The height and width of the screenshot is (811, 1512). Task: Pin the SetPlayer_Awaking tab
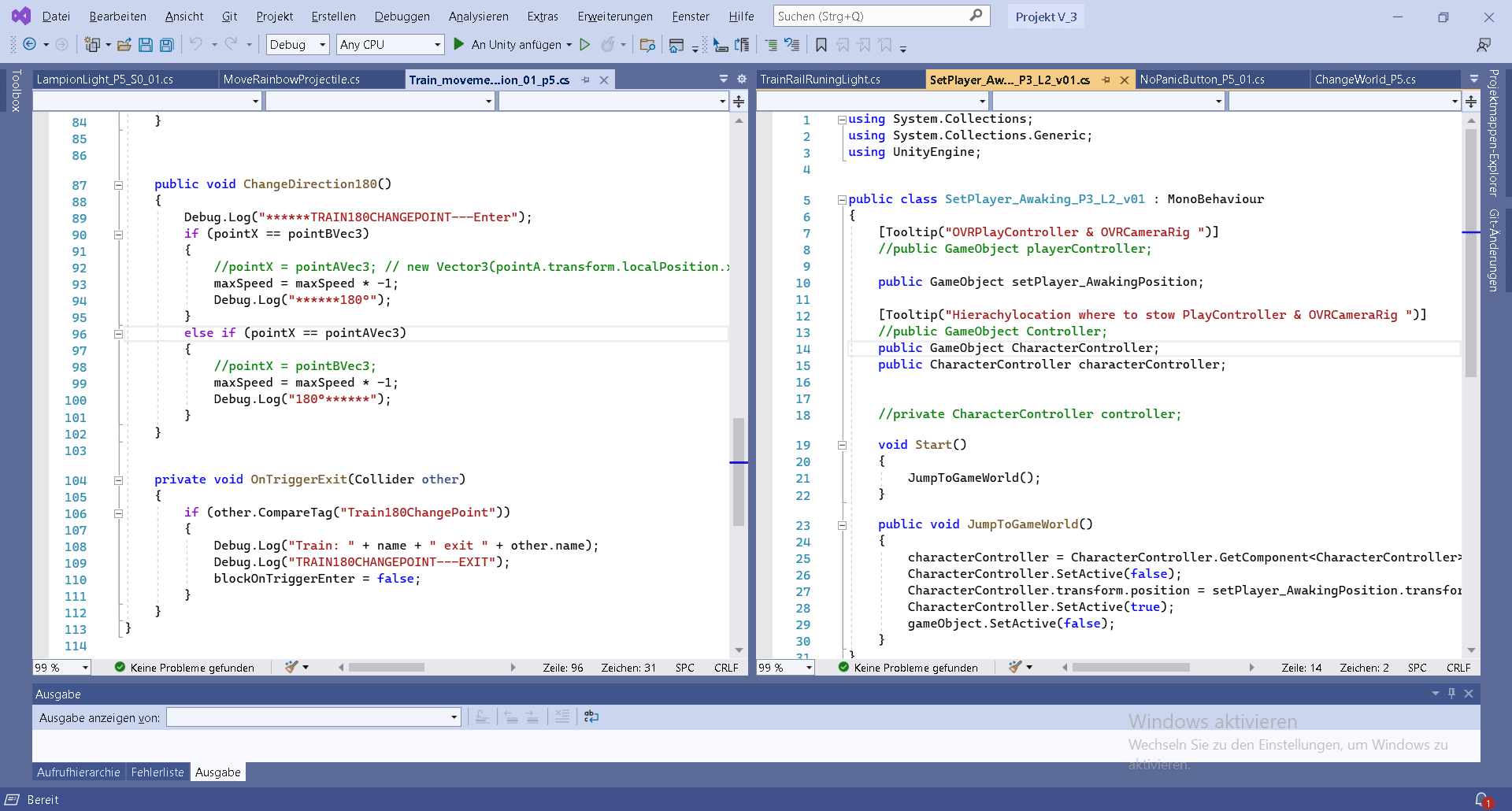coord(1106,80)
